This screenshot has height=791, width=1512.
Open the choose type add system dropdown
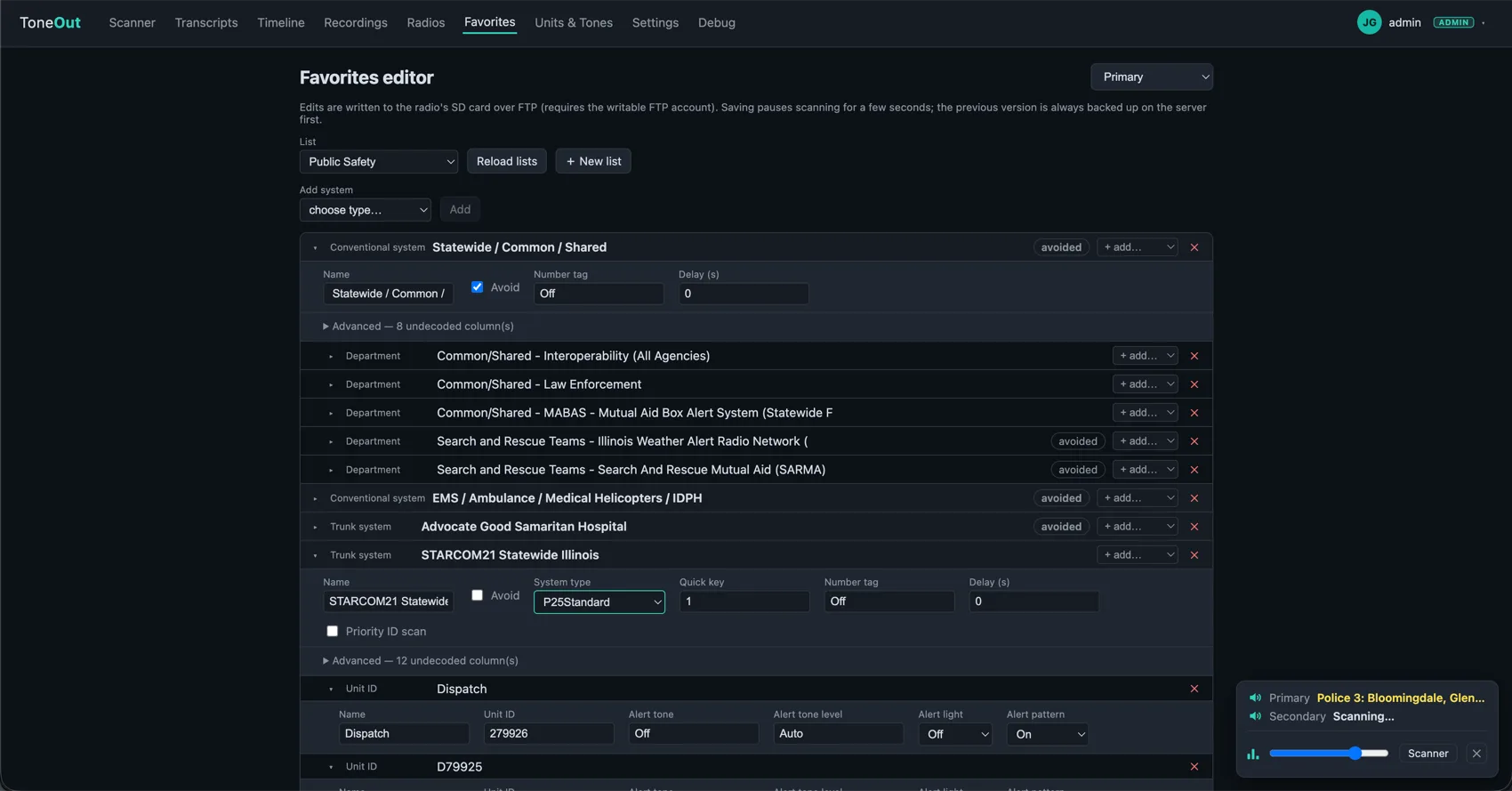point(366,210)
